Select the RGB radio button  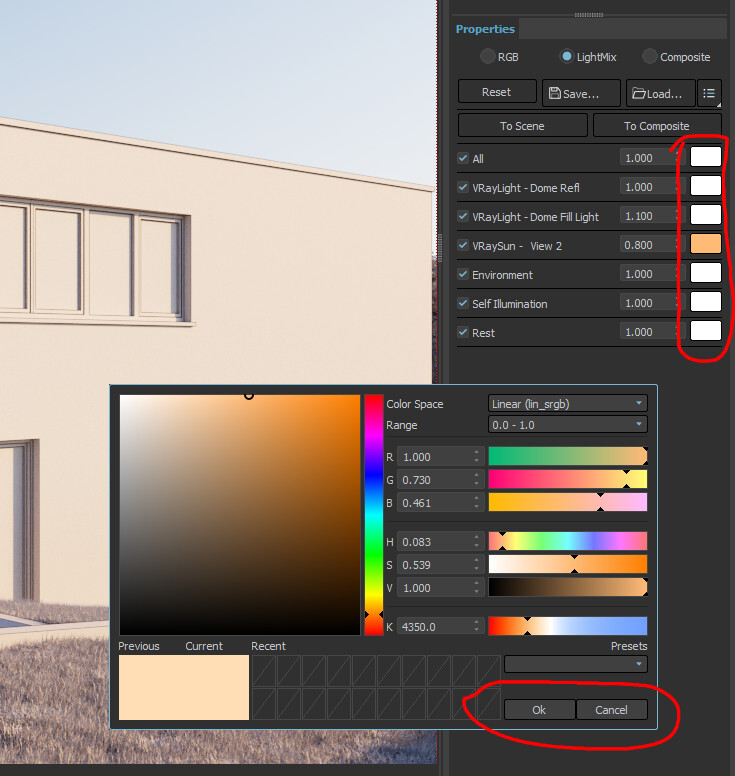488,56
